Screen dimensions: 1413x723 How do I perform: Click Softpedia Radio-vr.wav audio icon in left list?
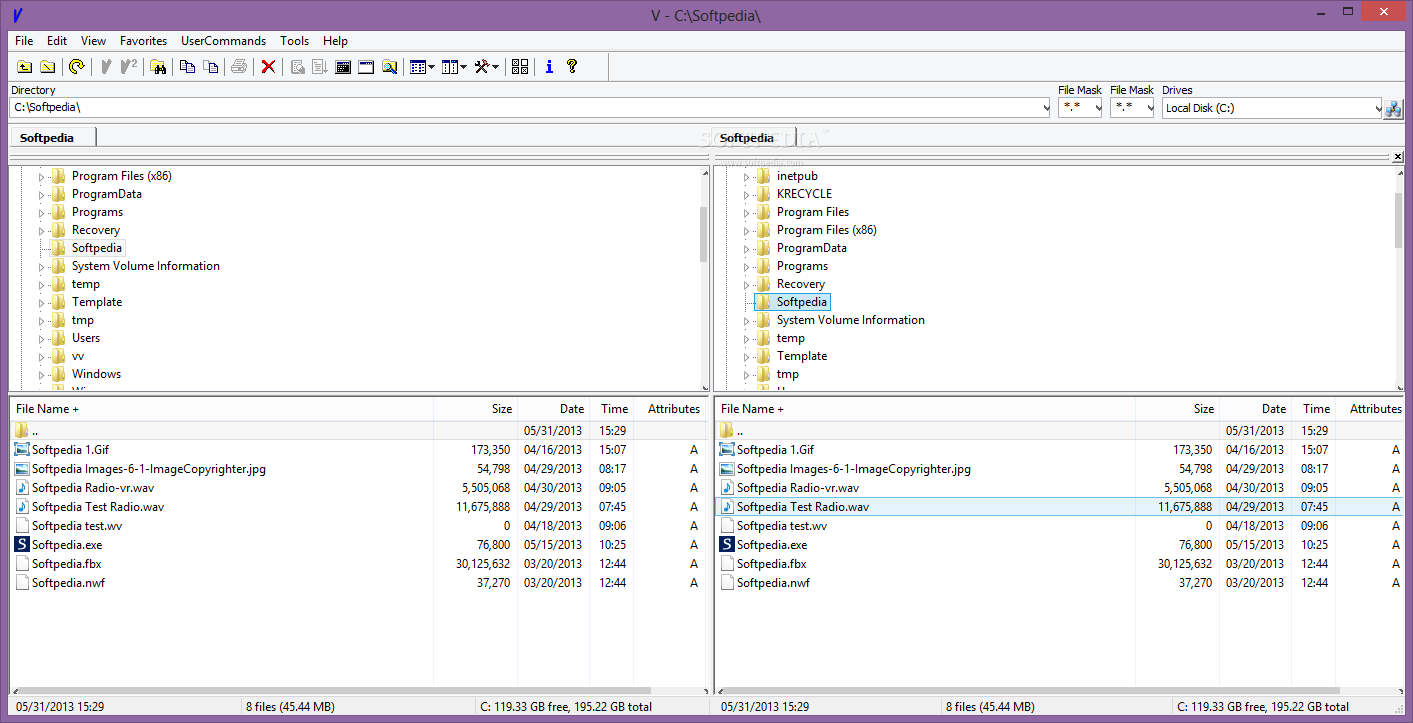[22, 488]
